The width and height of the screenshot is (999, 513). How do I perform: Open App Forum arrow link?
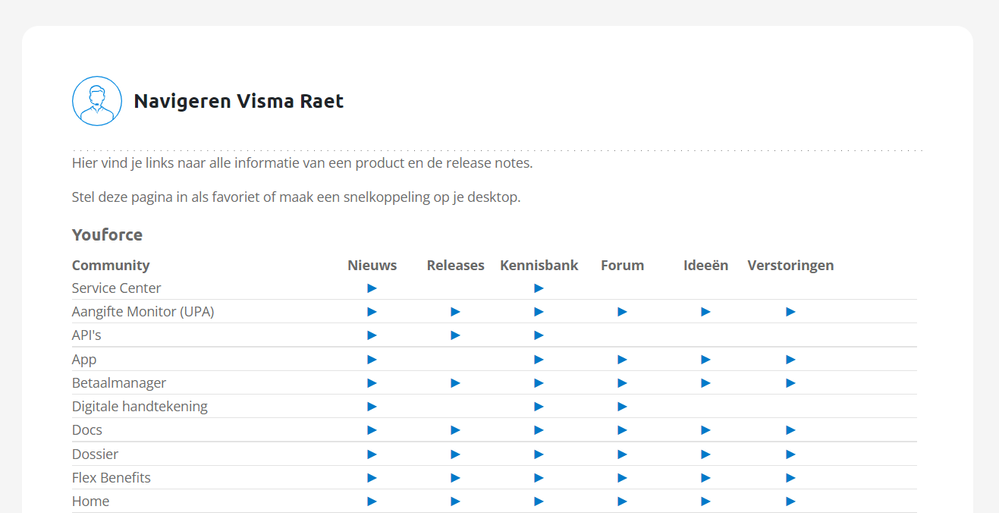[x=622, y=359]
